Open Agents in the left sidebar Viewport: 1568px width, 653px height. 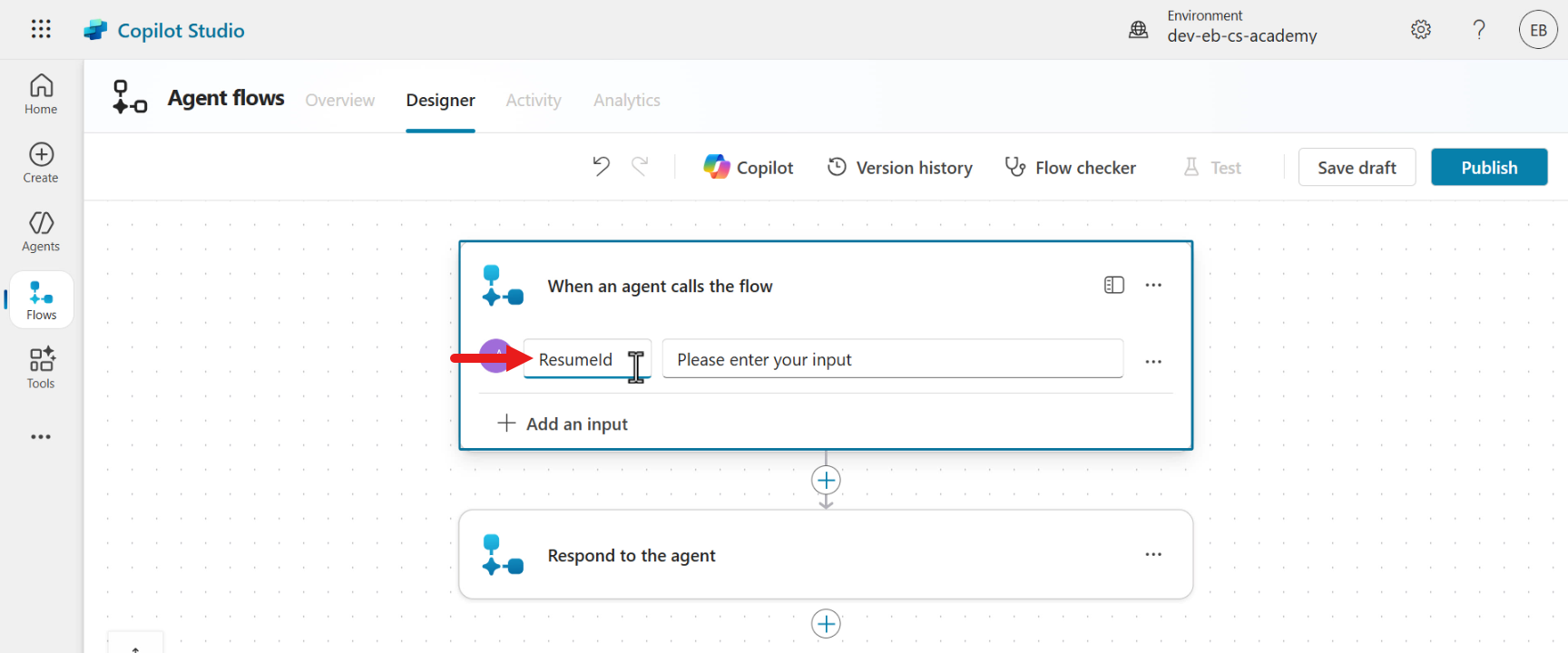tap(41, 232)
